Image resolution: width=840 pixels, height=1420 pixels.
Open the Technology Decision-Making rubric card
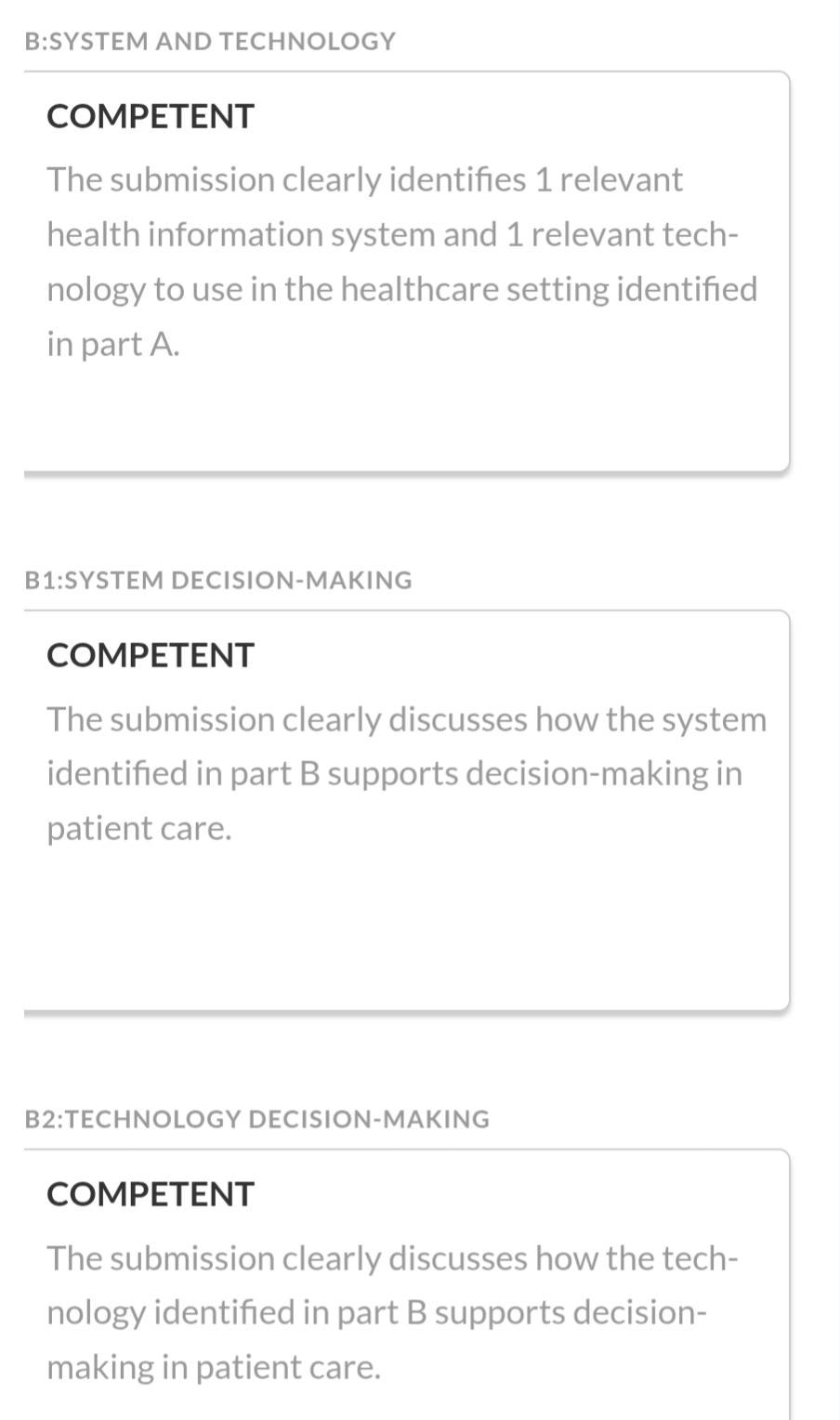click(407, 1284)
